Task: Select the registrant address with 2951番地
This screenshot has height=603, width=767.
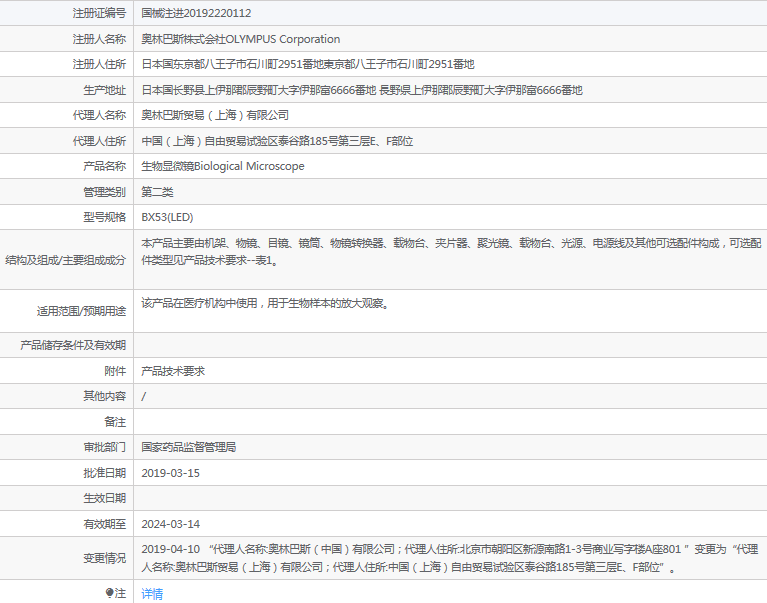Action: point(308,65)
